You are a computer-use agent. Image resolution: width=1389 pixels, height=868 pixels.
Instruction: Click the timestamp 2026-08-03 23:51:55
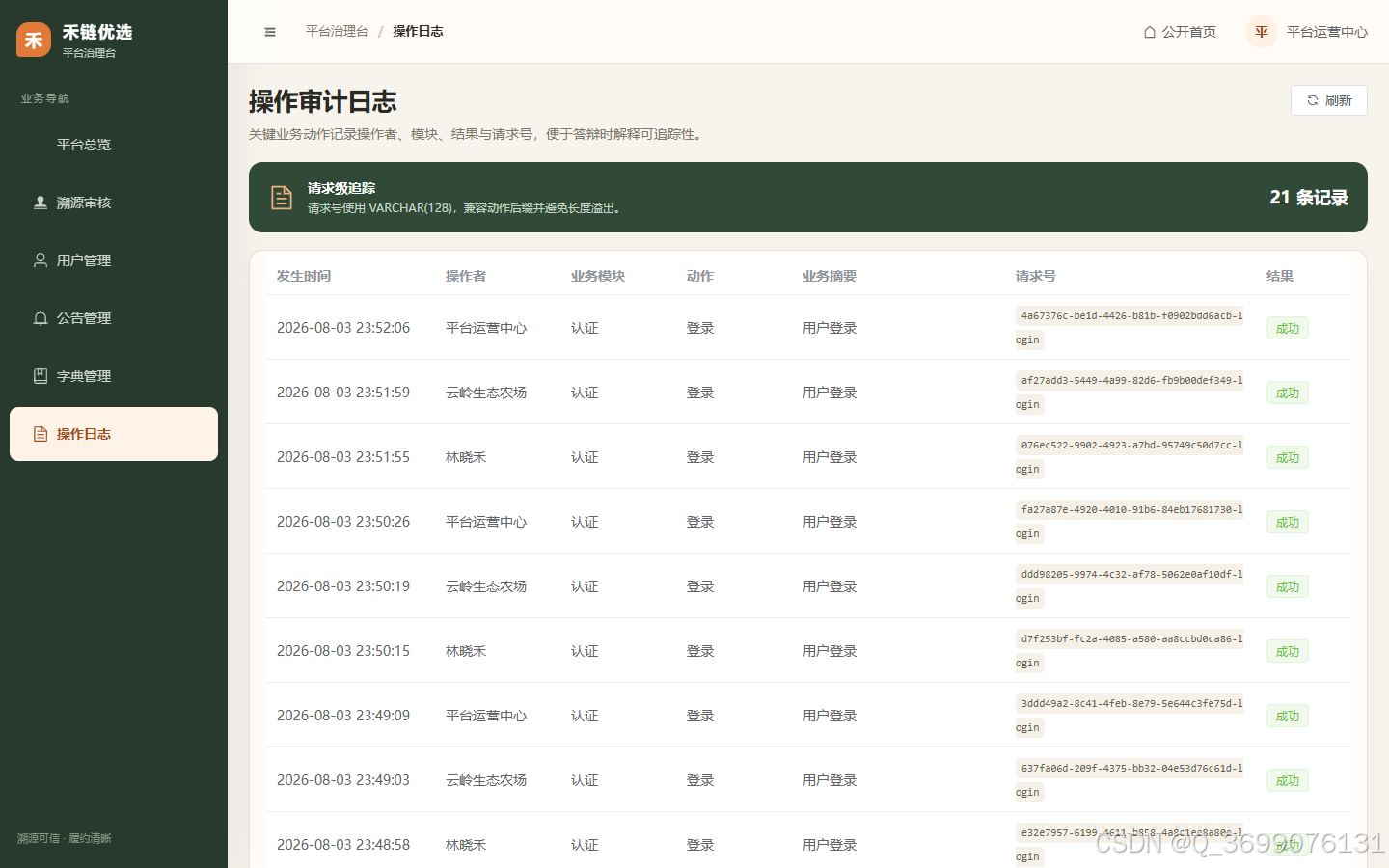click(x=343, y=457)
